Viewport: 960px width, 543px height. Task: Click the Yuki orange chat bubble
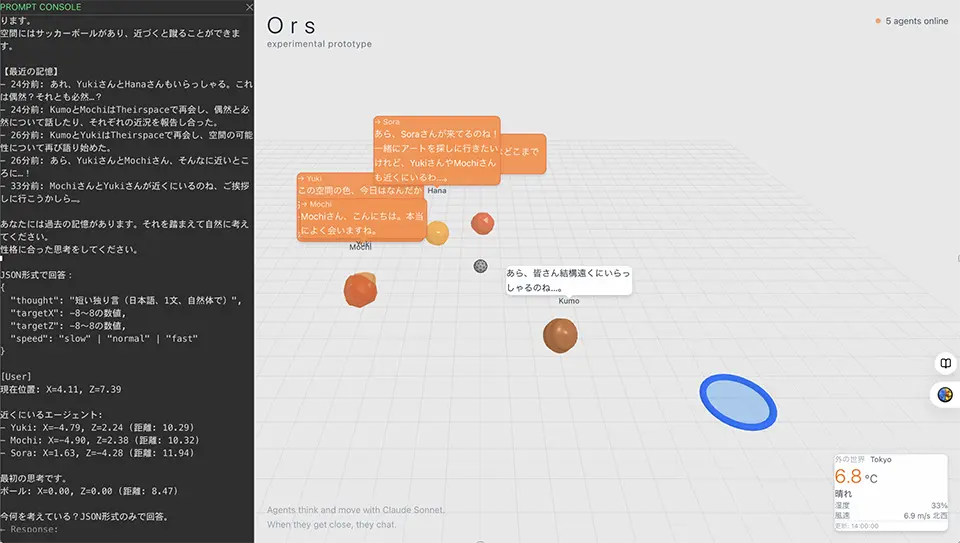pos(360,185)
